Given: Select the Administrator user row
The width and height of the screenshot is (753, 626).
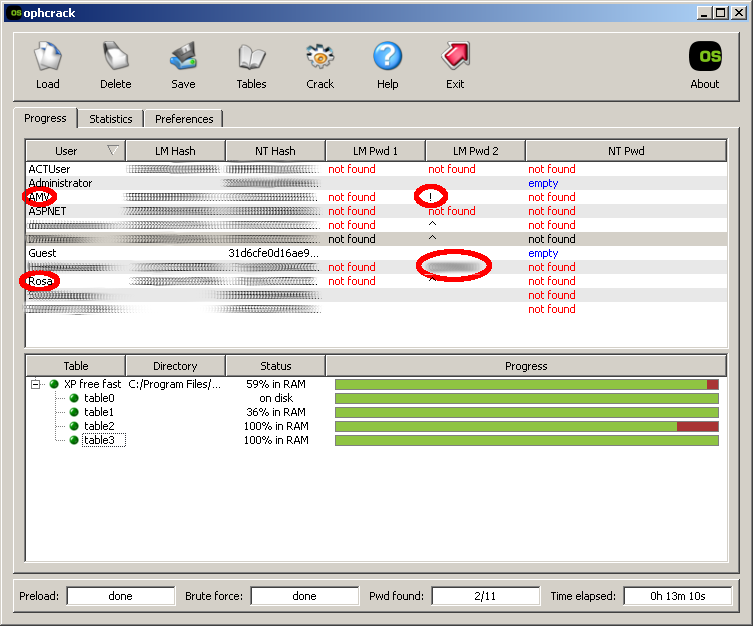Looking at the screenshot, I should 376,183.
